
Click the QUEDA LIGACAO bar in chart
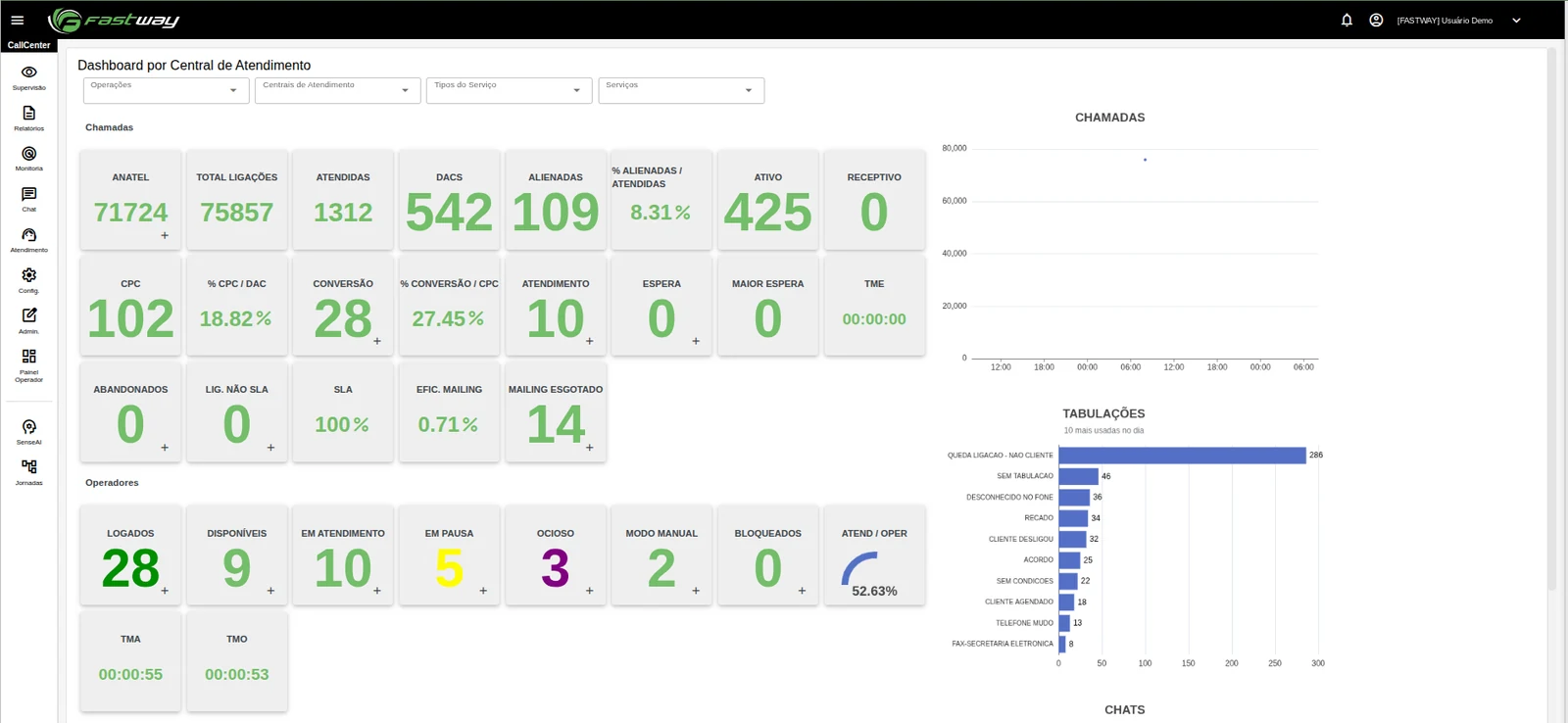click(x=1182, y=456)
